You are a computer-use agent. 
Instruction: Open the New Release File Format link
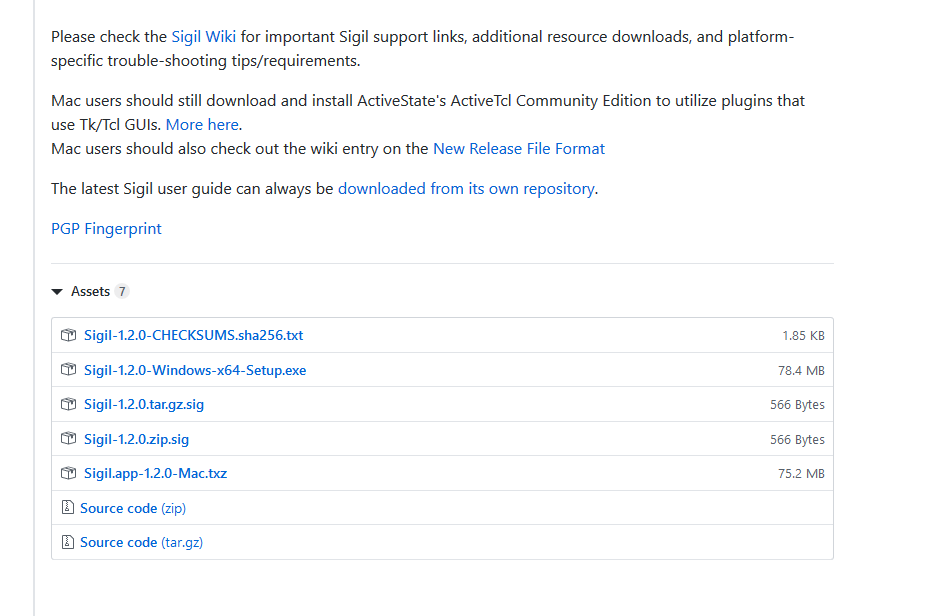tap(519, 148)
